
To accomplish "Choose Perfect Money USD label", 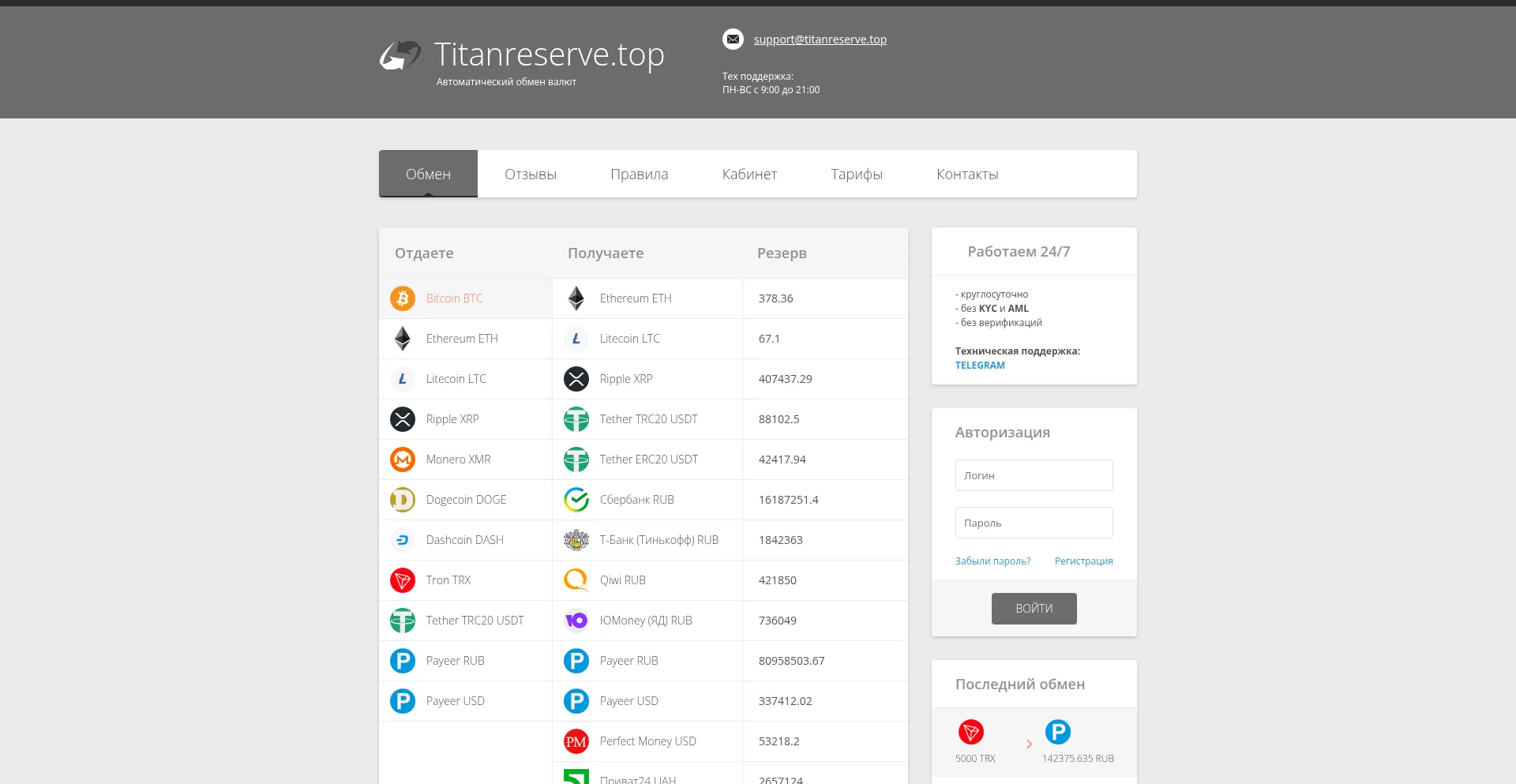I will (648, 741).
